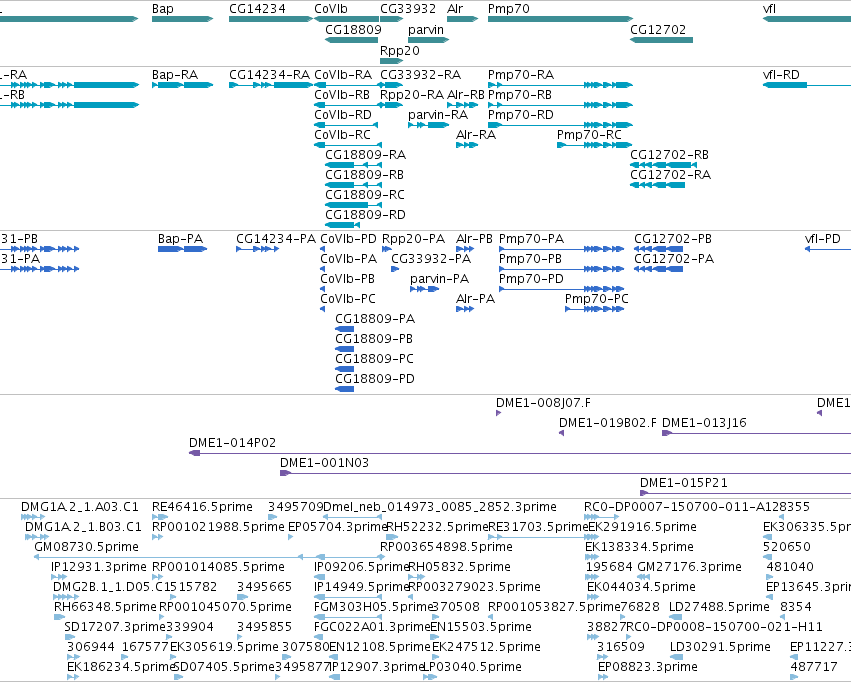Click the Alr-PB protein label
This screenshot has height=682, width=851.
click(x=474, y=239)
